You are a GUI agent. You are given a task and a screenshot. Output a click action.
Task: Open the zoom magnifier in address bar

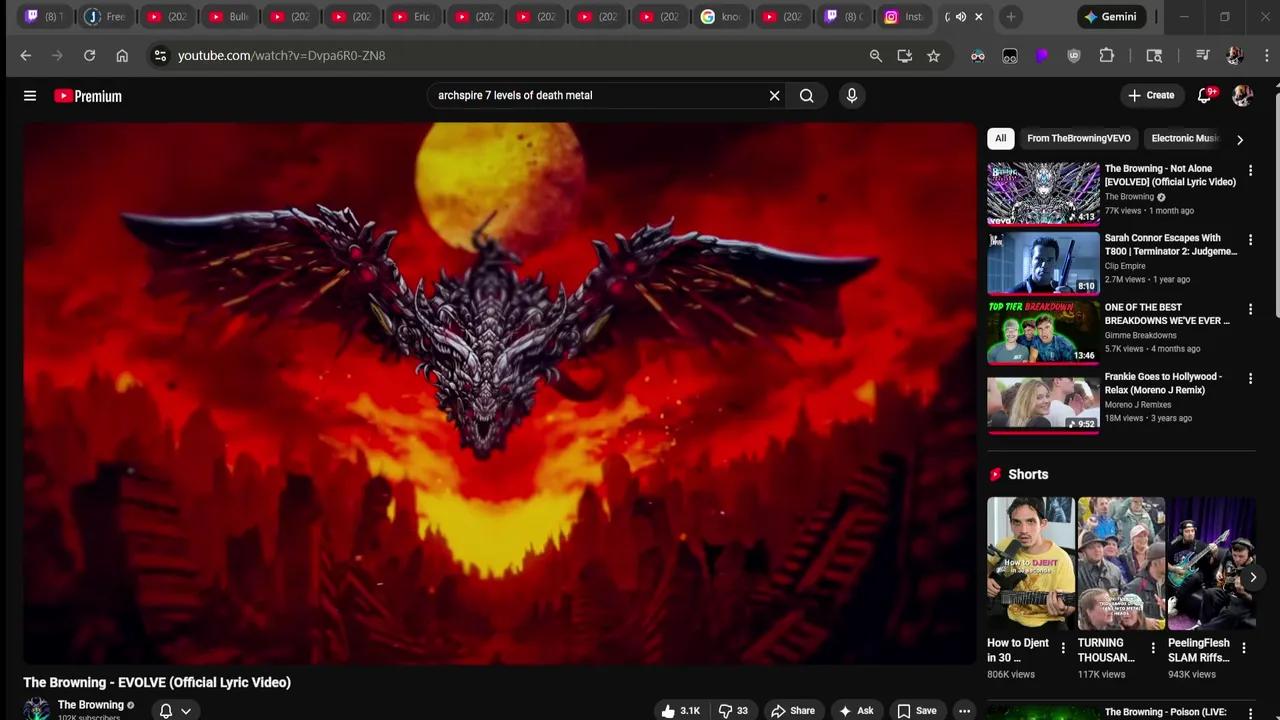(876, 56)
